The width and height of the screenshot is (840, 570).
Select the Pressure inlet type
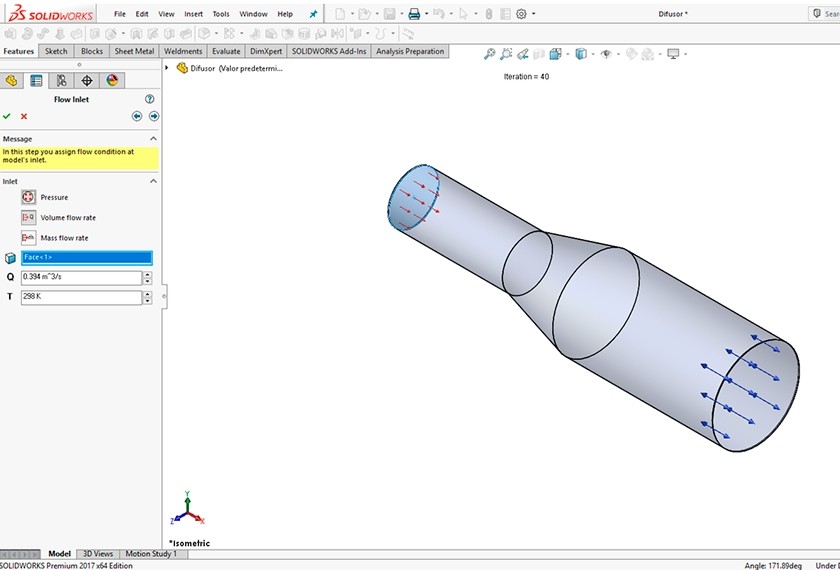(29, 197)
